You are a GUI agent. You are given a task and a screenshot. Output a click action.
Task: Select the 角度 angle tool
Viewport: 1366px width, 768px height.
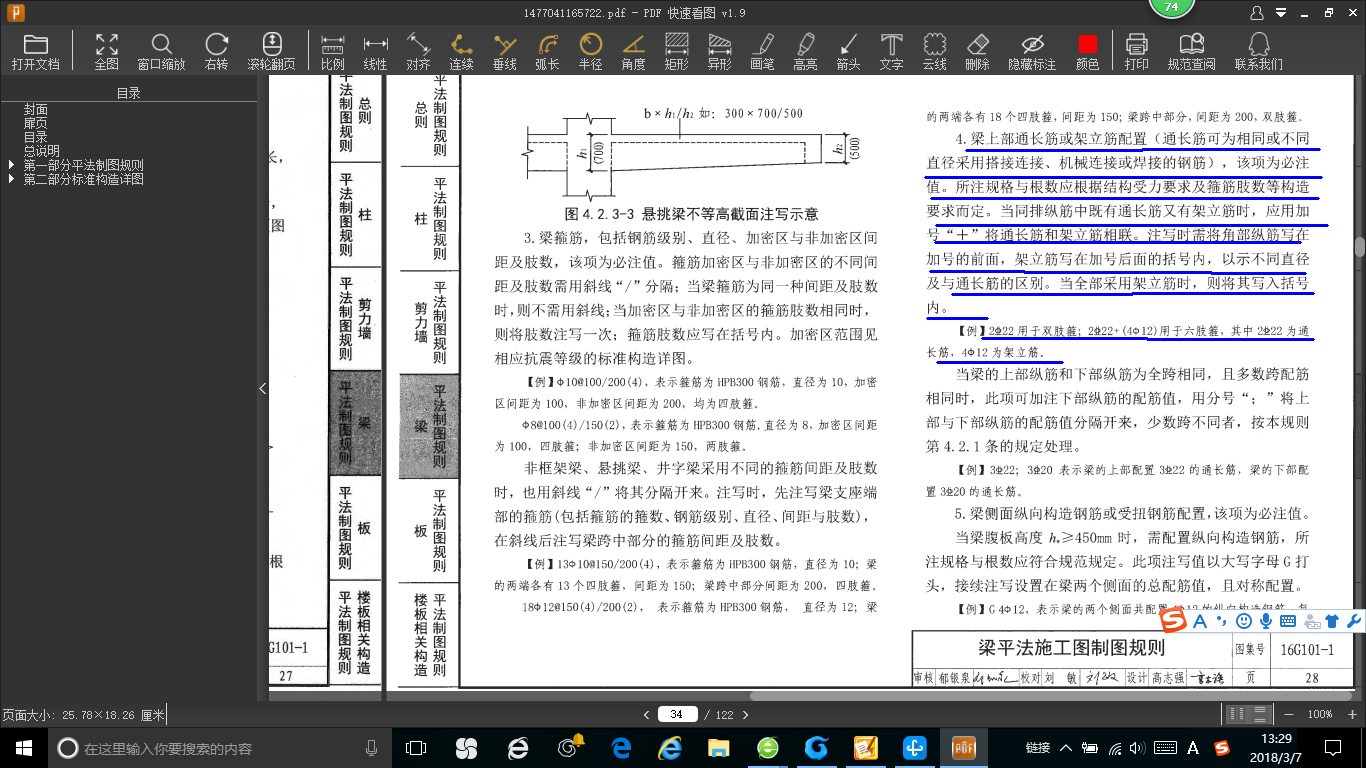[633, 51]
